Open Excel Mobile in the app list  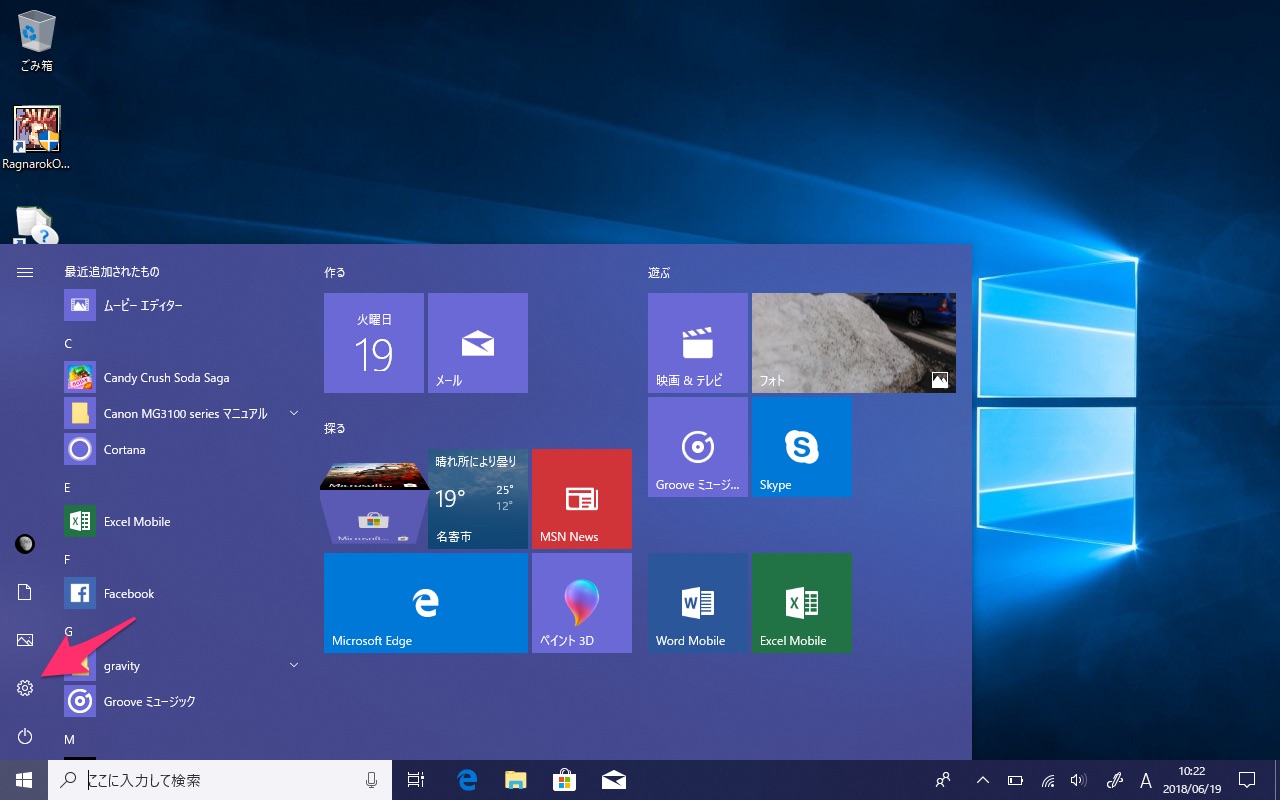click(182, 522)
